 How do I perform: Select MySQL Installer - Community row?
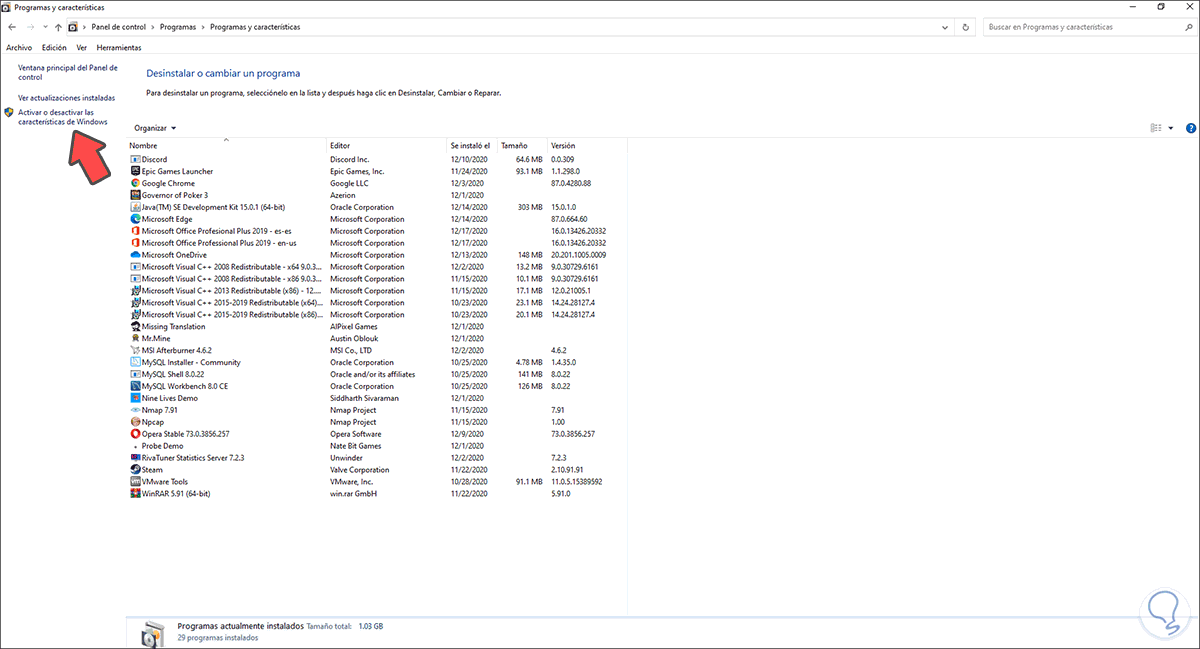pyautogui.click(x=378, y=363)
